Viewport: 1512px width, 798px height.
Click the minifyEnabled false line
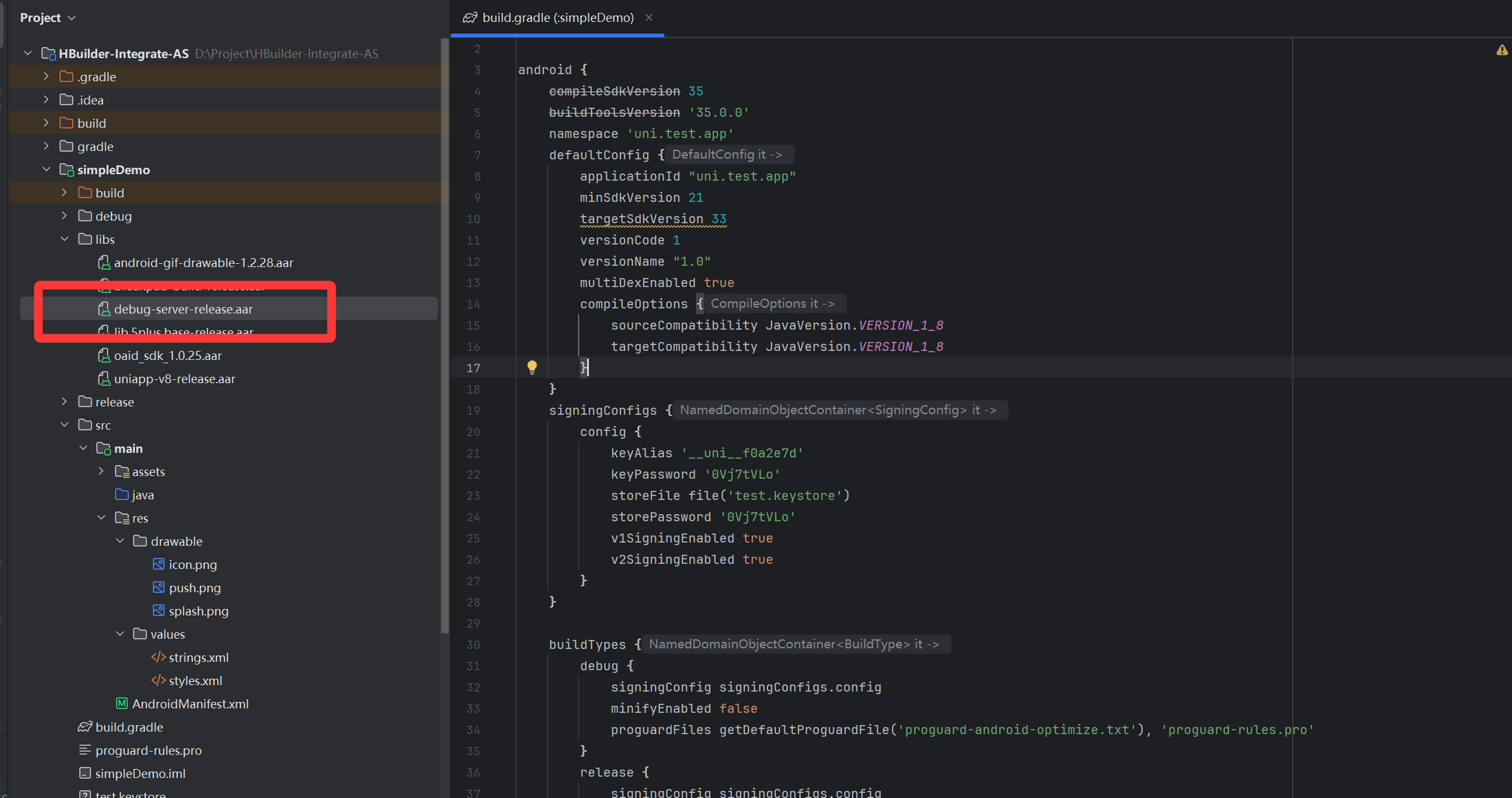[x=684, y=708]
